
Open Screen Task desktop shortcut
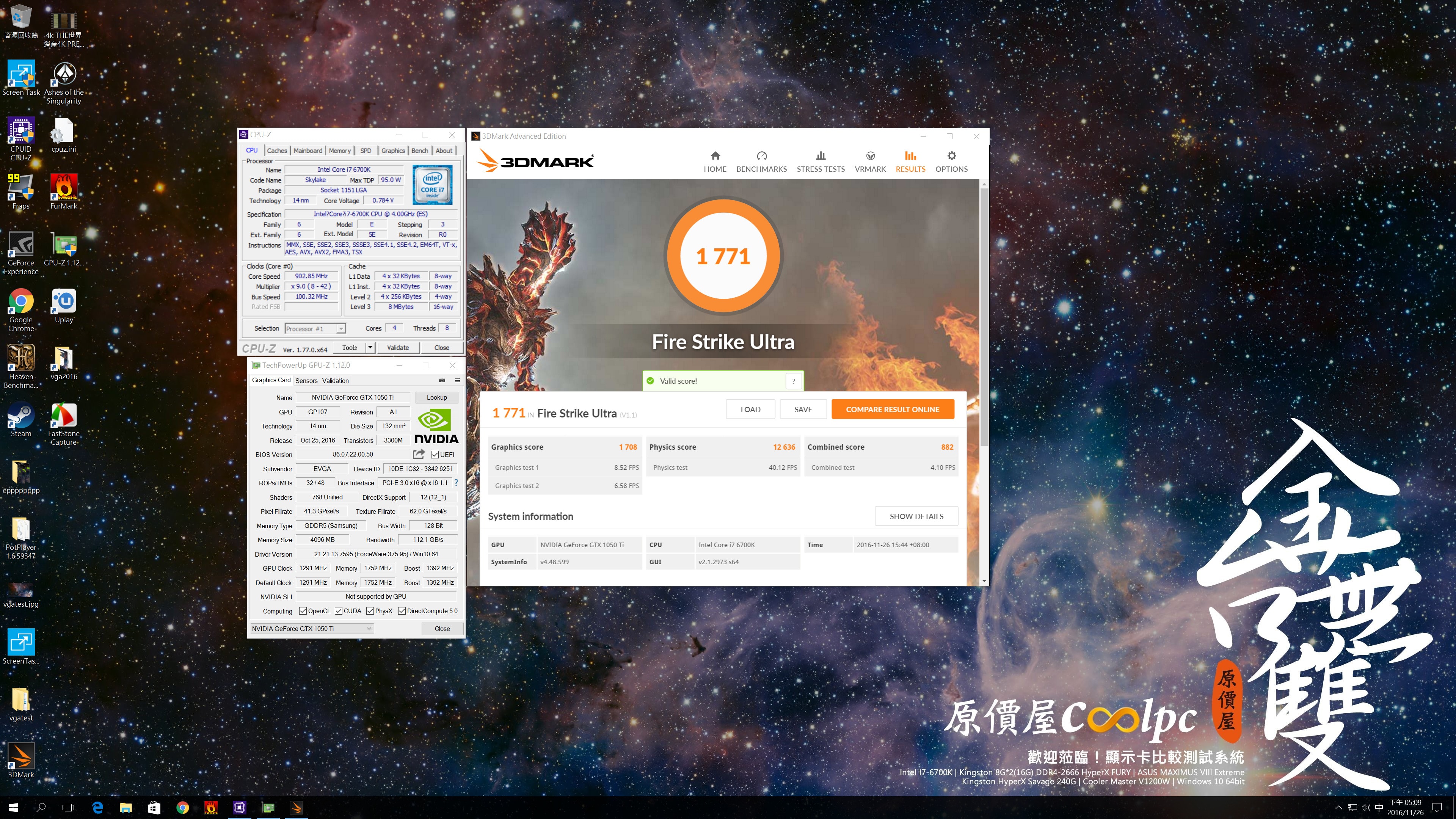(21, 78)
